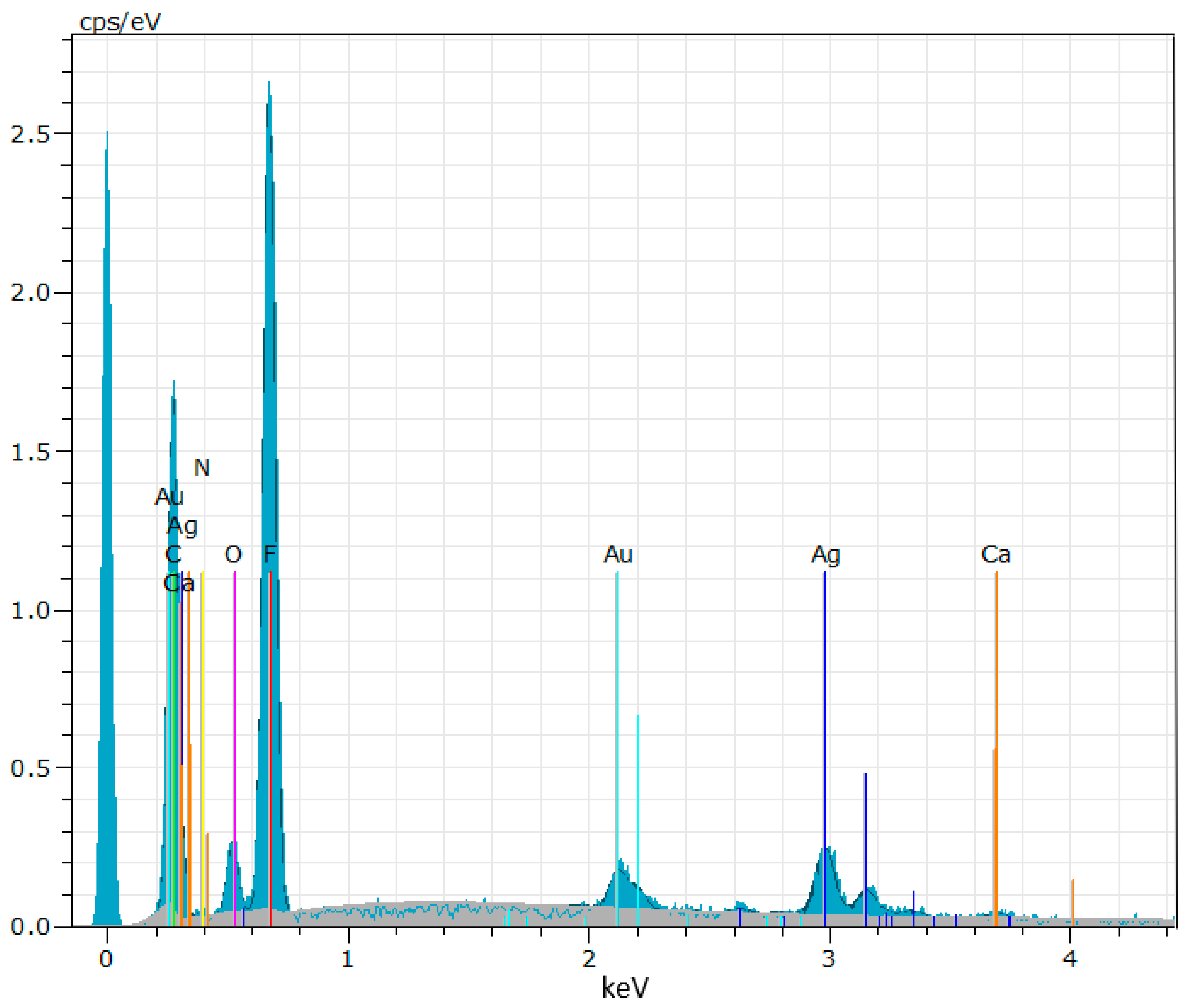
Task: Click the yellow nitrogen marker line
Action: (x=203, y=714)
